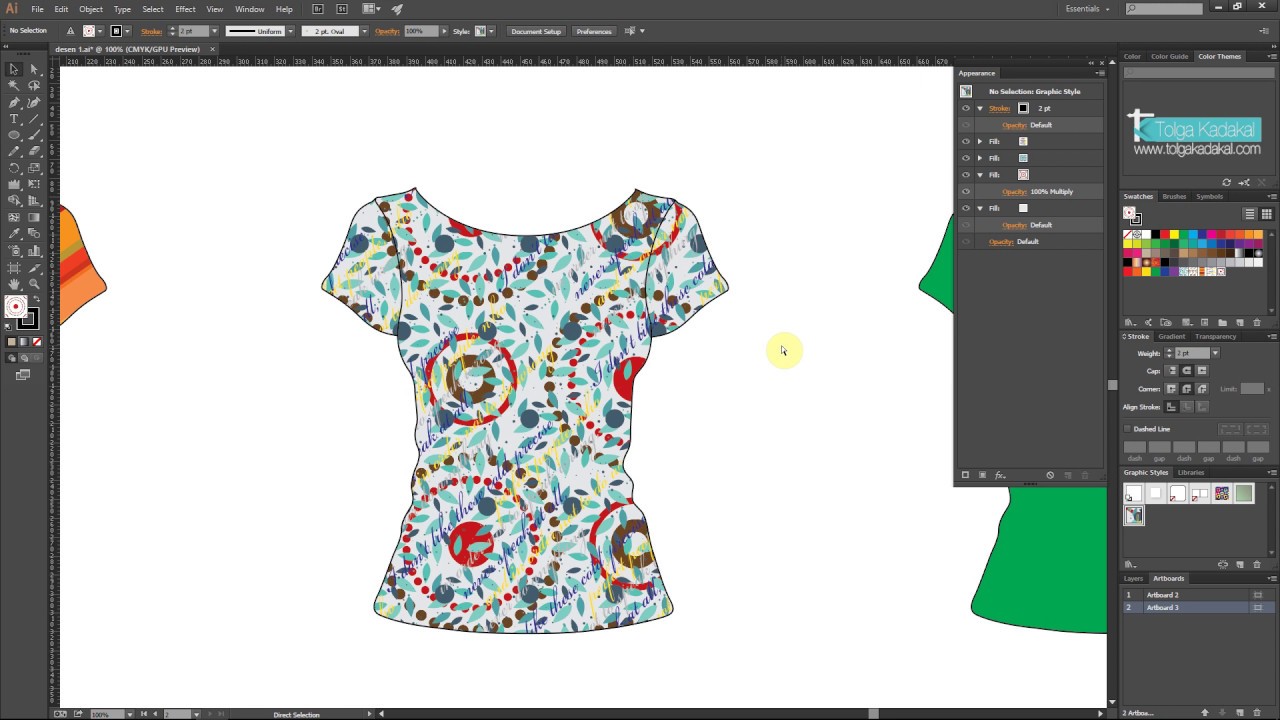1280x720 pixels.
Task: Click the search field in top bar
Action: click(x=1164, y=9)
